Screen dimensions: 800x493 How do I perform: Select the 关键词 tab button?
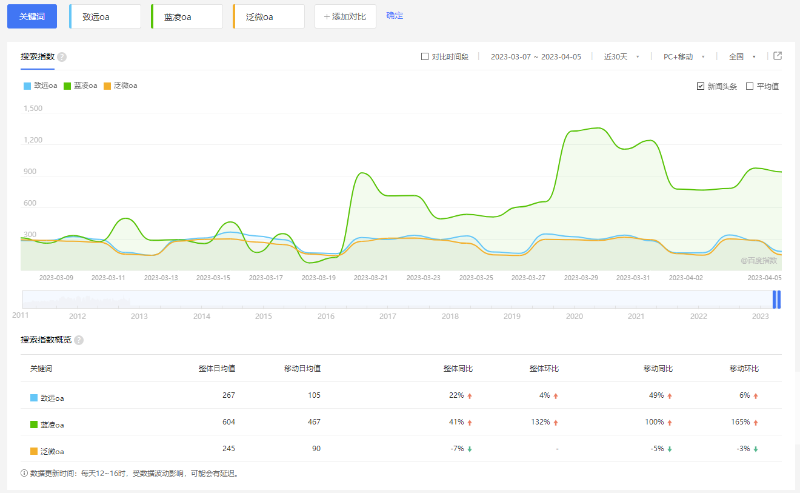[x=33, y=16]
